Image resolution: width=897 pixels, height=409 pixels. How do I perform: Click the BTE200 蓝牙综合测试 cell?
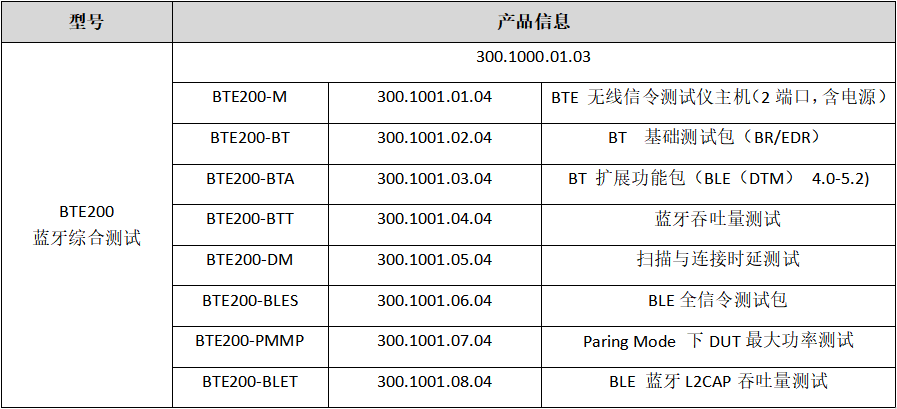pyautogui.click(x=86, y=225)
